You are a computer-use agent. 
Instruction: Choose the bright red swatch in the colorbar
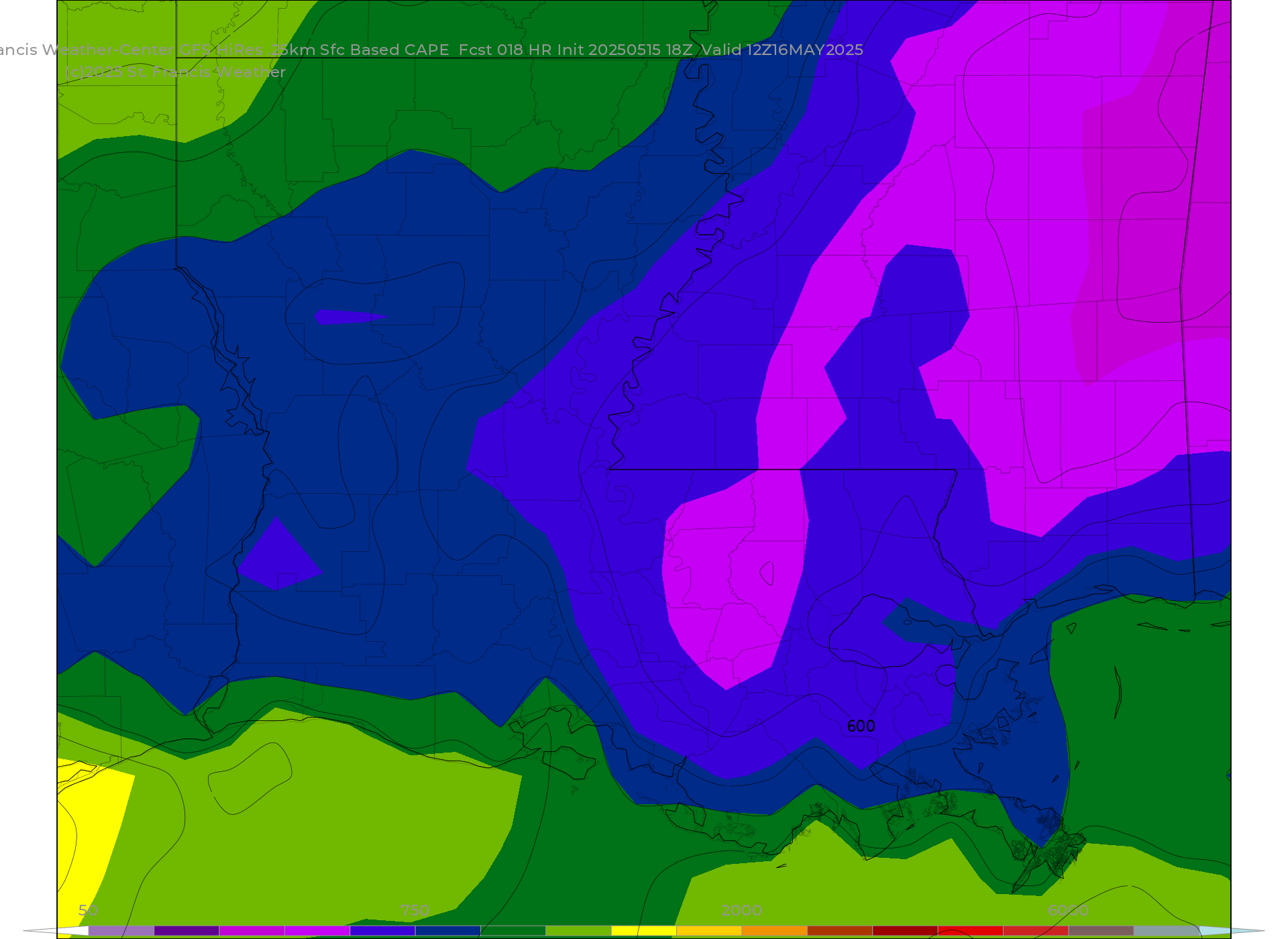tap(970, 931)
